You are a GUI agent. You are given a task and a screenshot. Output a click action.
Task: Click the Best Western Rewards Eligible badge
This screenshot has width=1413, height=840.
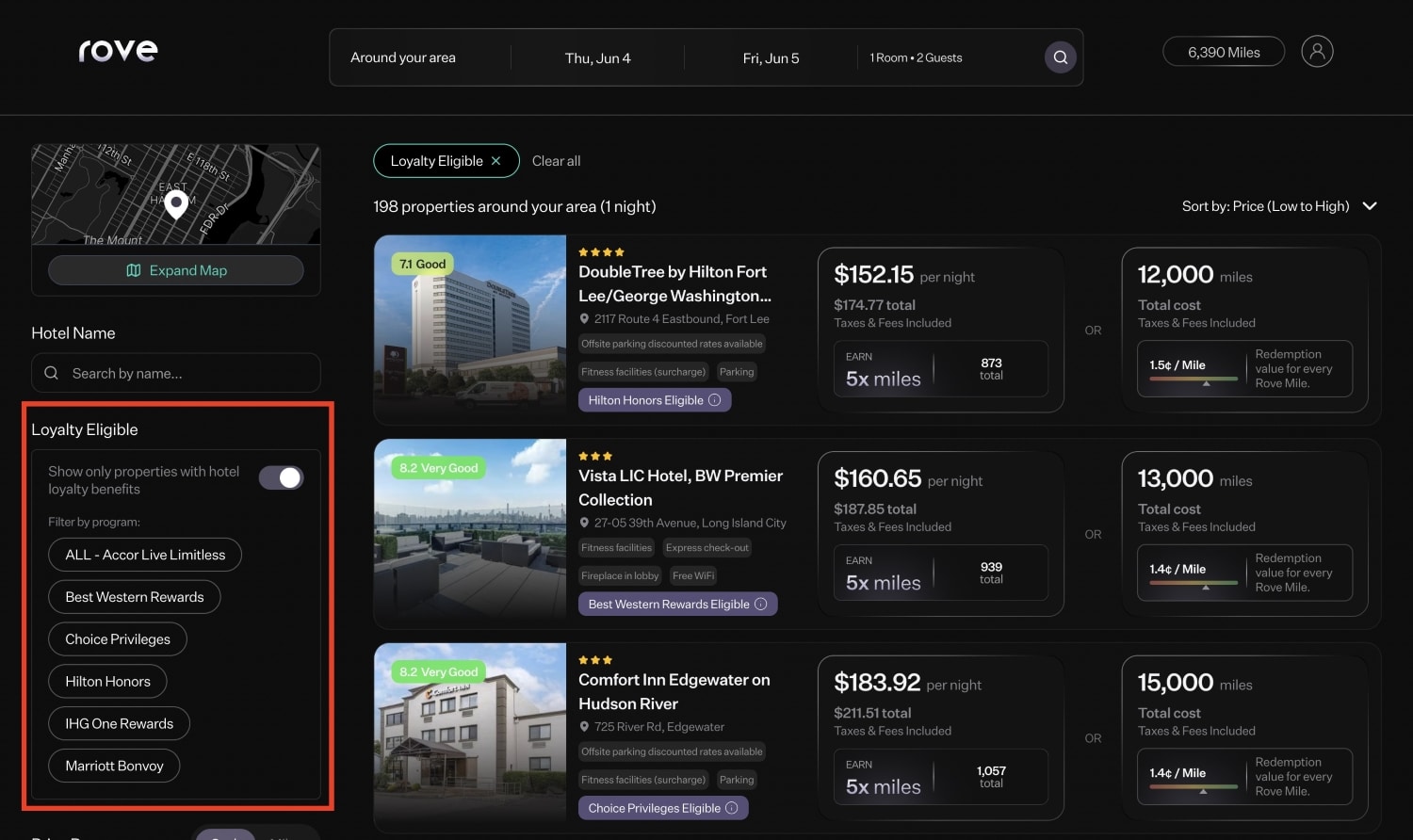point(678,604)
